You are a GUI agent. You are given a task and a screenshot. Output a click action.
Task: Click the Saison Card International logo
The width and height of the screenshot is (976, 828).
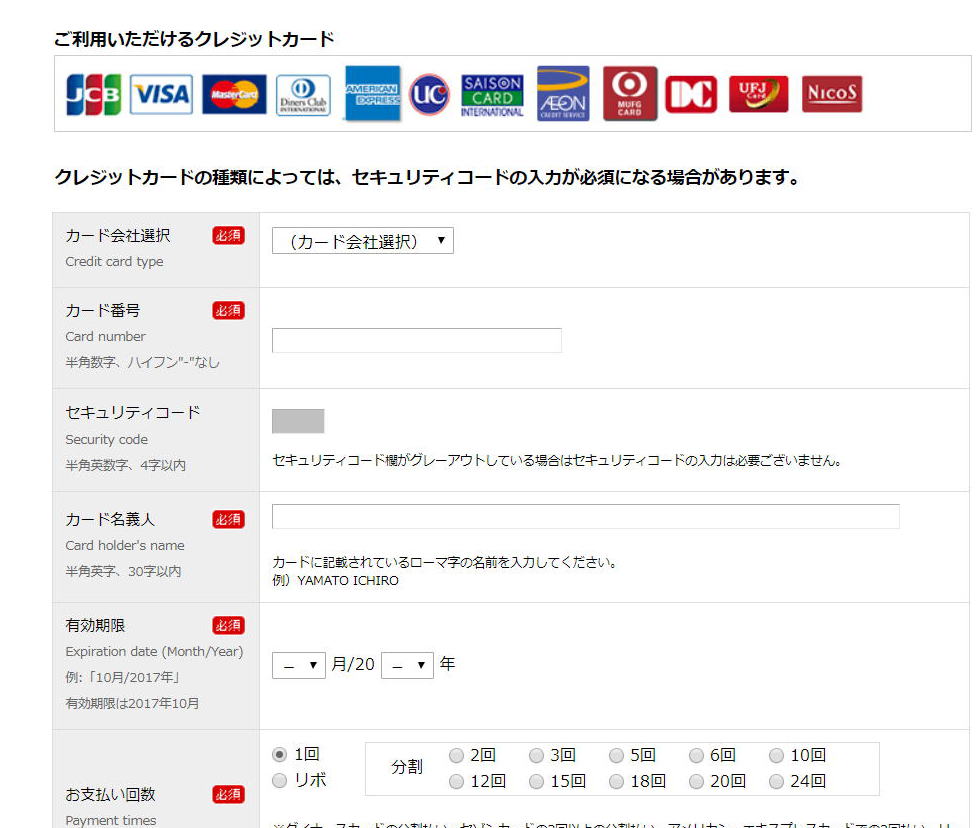tap(492, 95)
